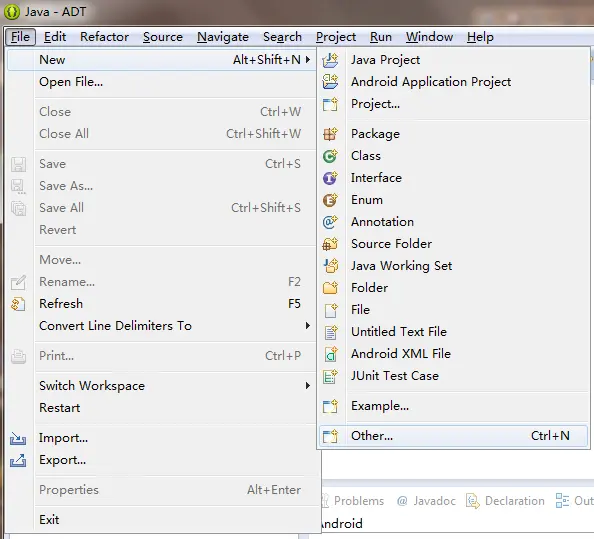The image size is (594, 539).
Task: Choose Source Folder from the New submenu
Action: tap(391, 244)
